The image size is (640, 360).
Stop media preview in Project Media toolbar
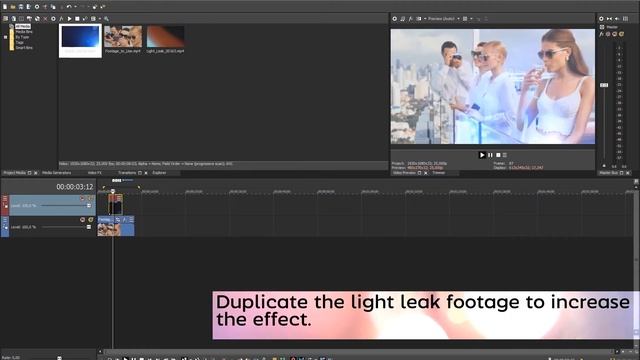77,18
